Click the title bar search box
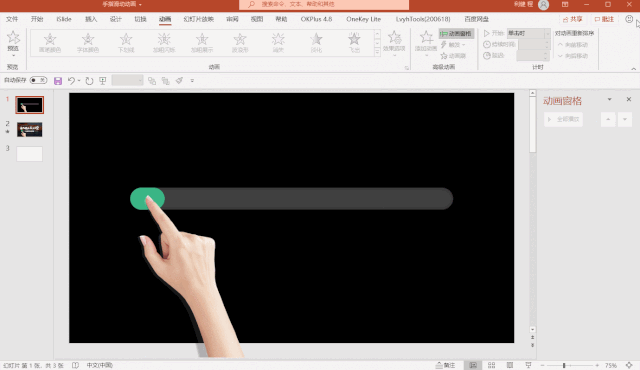The height and width of the screenshot is (370, 640). (x=324, y=4)
